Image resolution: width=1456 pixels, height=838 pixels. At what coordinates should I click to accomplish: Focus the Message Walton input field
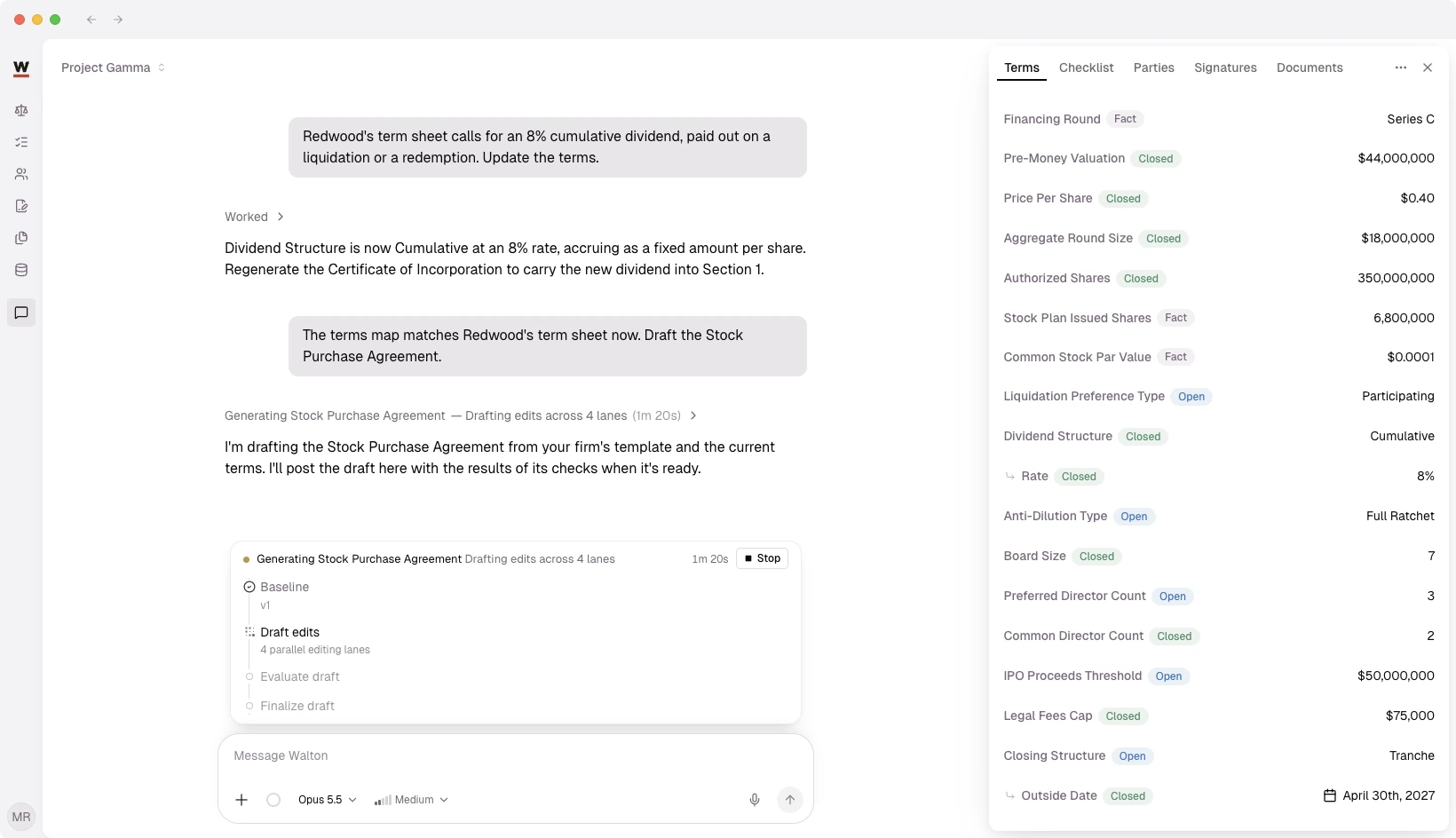click(515, 755)
